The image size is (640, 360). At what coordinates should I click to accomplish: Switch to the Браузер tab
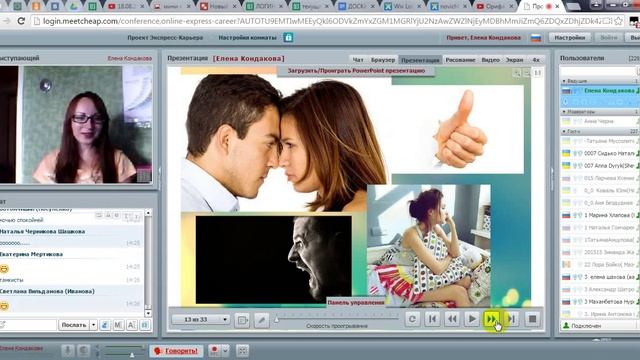[x=382, y=60]
